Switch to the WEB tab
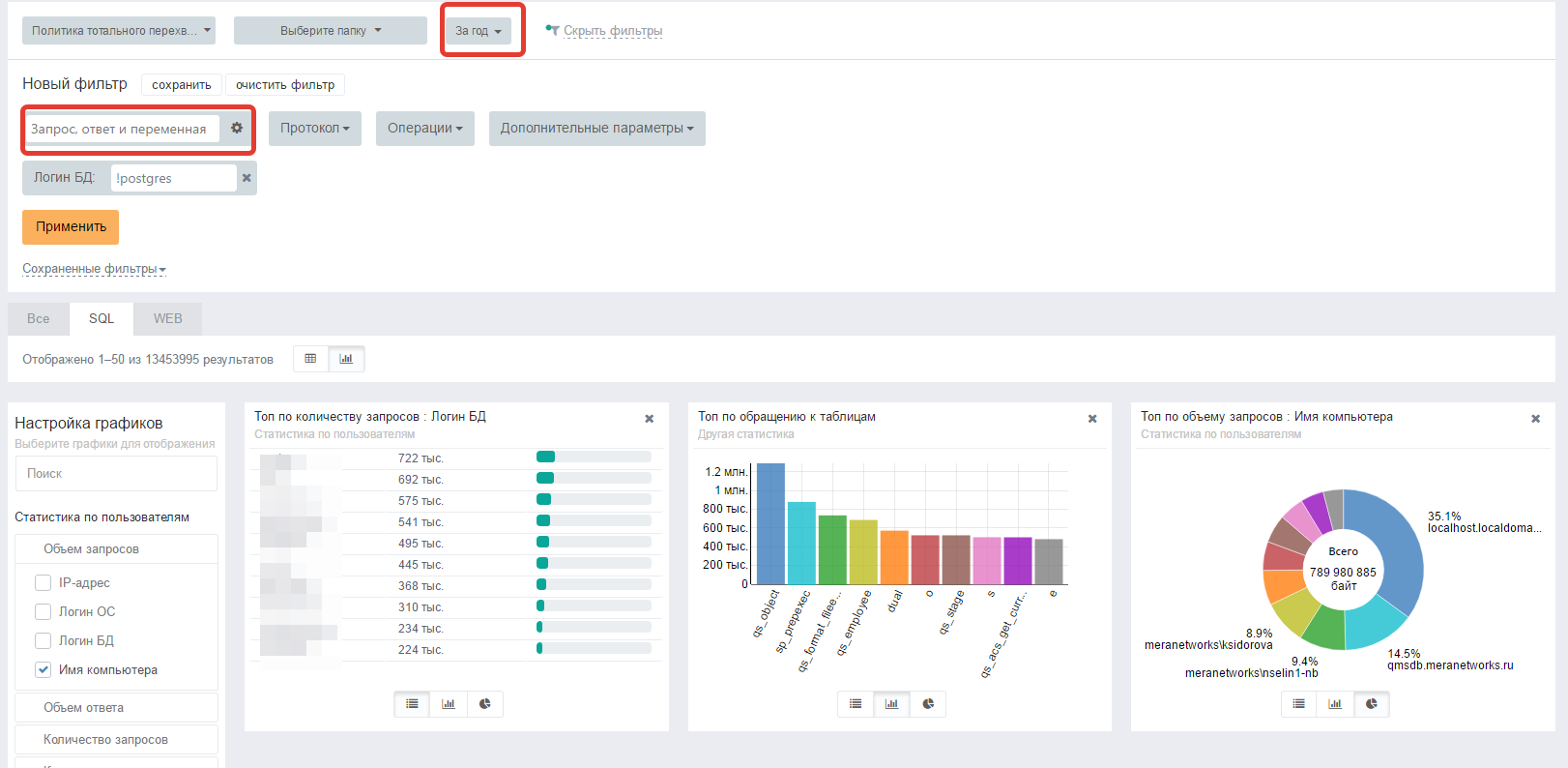This screenshot has height=768, width=1568. click(x=167, y=318)
